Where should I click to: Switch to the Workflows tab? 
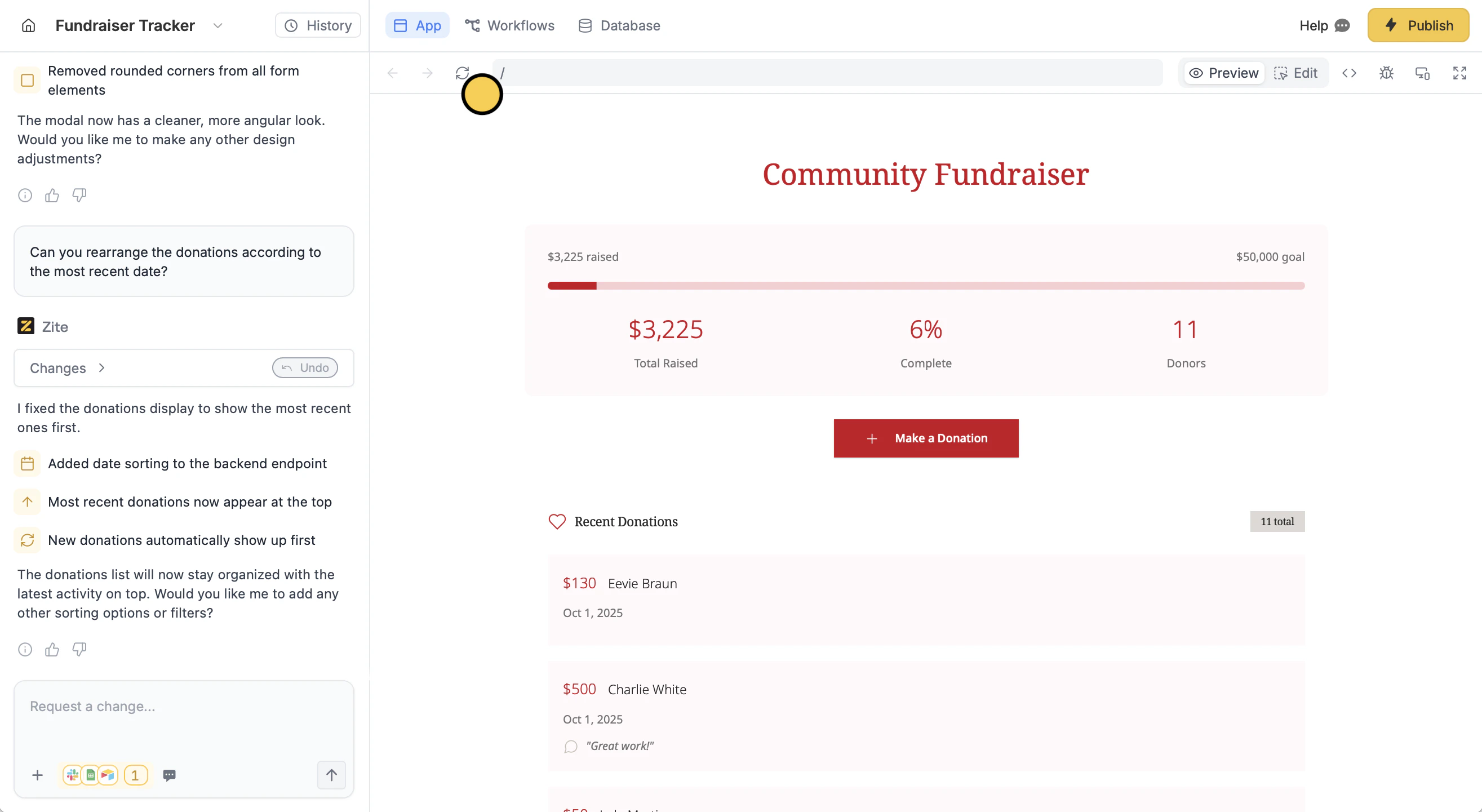tap(509, 25)
